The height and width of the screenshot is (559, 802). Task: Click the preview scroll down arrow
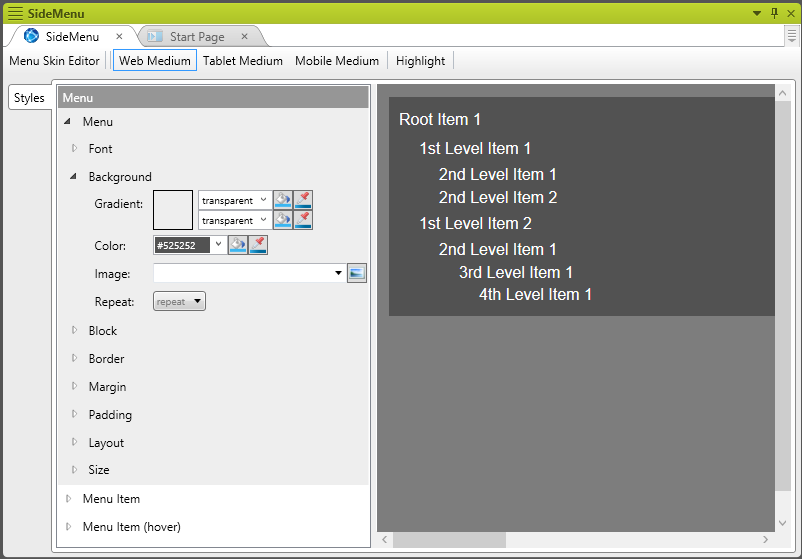coord(783,523)
